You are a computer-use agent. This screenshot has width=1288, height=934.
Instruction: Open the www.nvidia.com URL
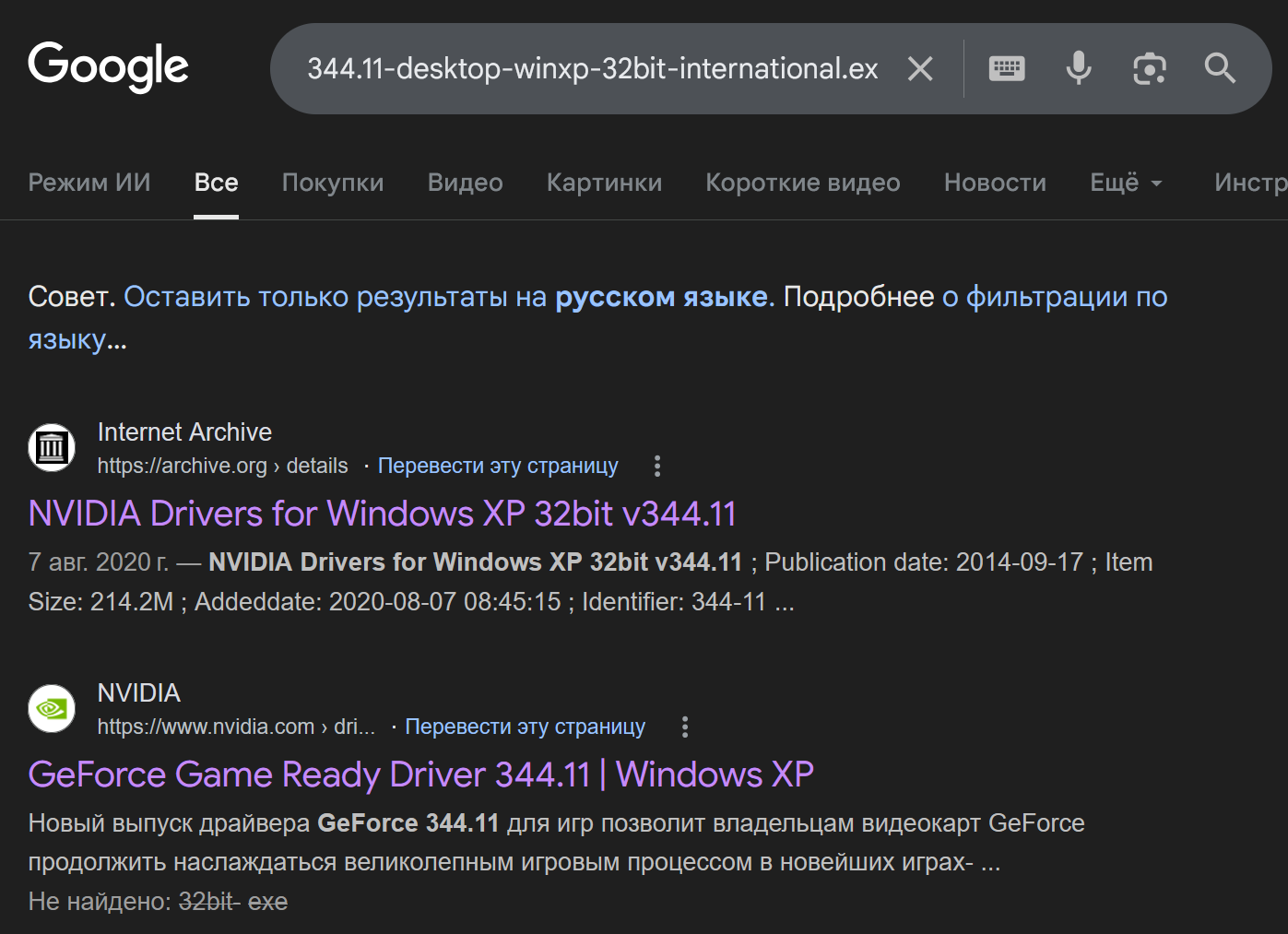(x=236, y=727)
